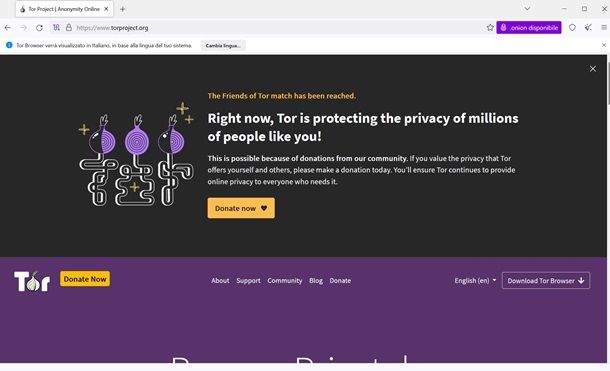Bookmark this page with the star
This screenshot has height=371, width=610.
490,28
